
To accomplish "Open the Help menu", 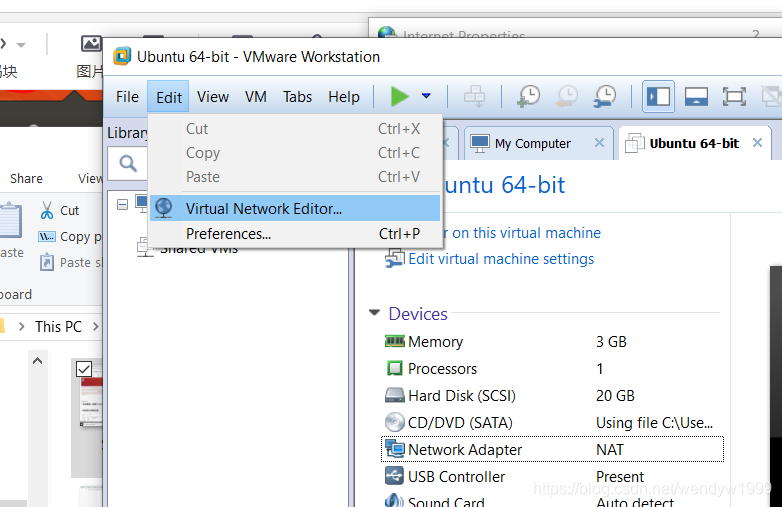I will point(344,97).
